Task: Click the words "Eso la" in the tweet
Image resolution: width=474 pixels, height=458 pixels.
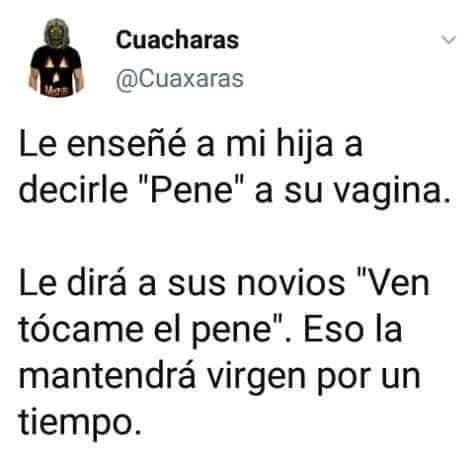Action: [353, 329]
